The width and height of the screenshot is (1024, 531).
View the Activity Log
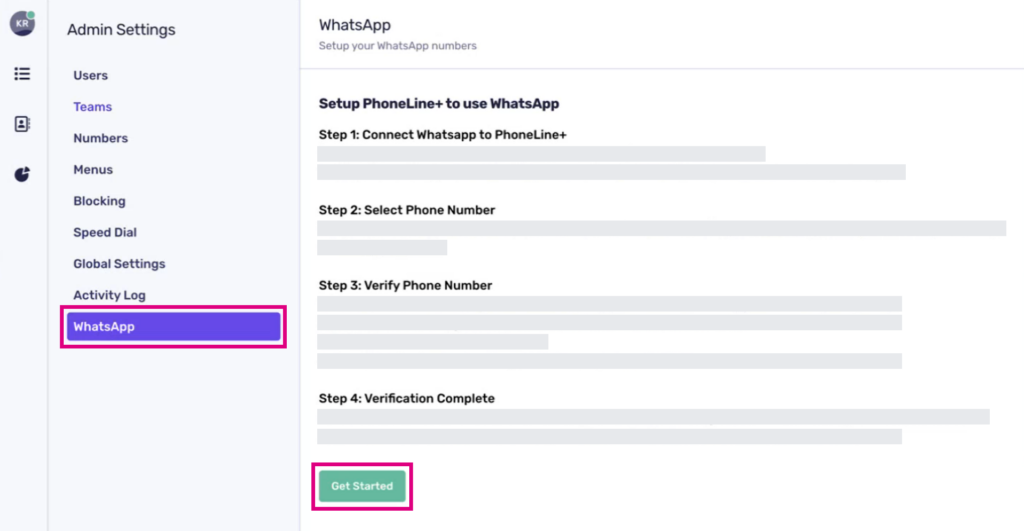point(109,295)
